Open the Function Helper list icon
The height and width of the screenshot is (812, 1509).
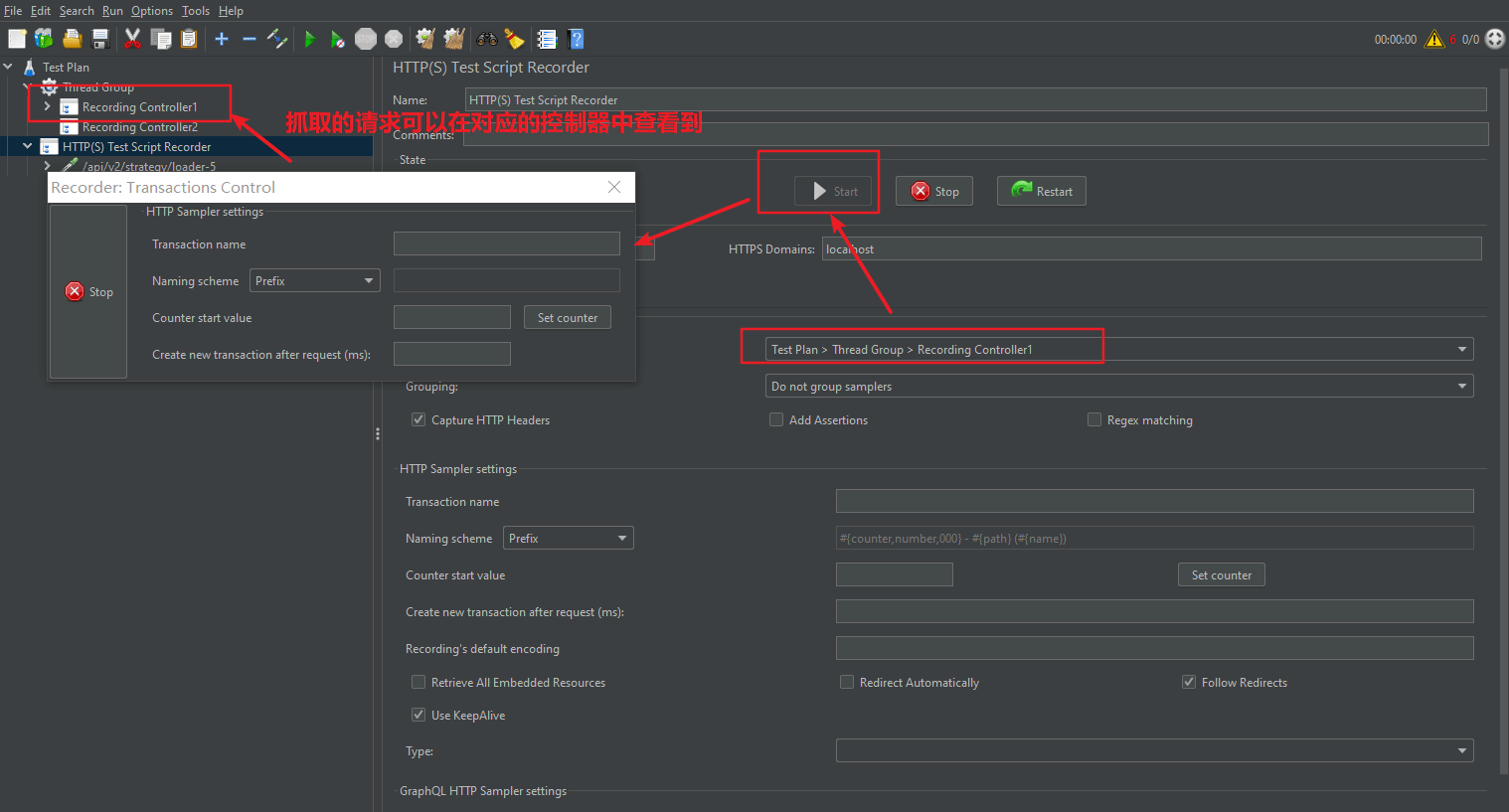point(547,39)
